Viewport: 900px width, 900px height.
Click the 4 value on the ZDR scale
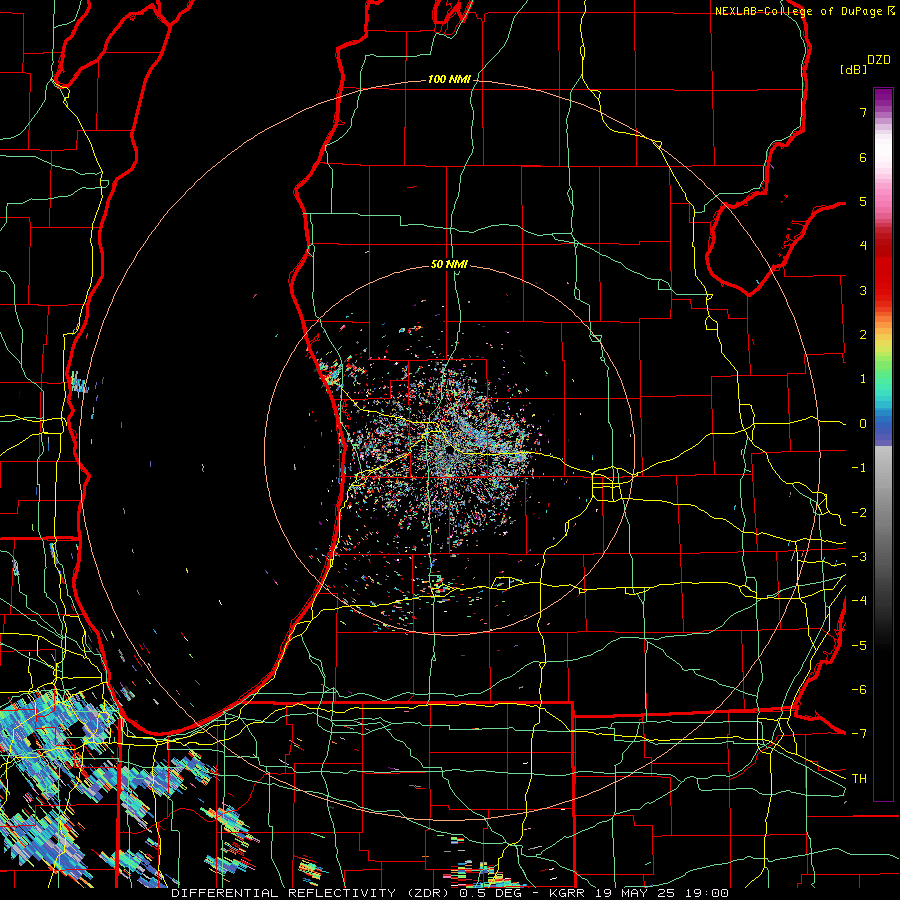pos(863,246)
